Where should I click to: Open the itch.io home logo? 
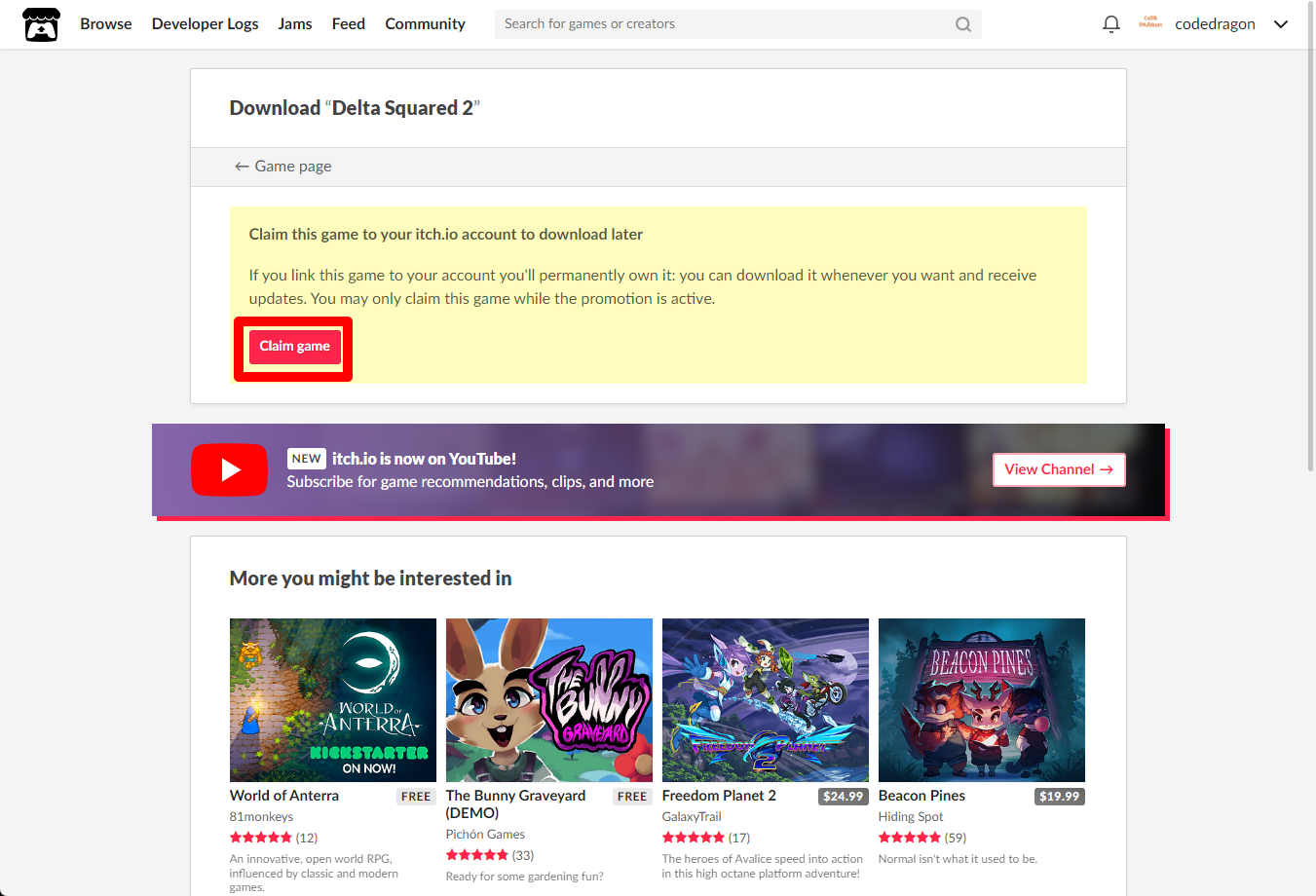coord(41,24)
